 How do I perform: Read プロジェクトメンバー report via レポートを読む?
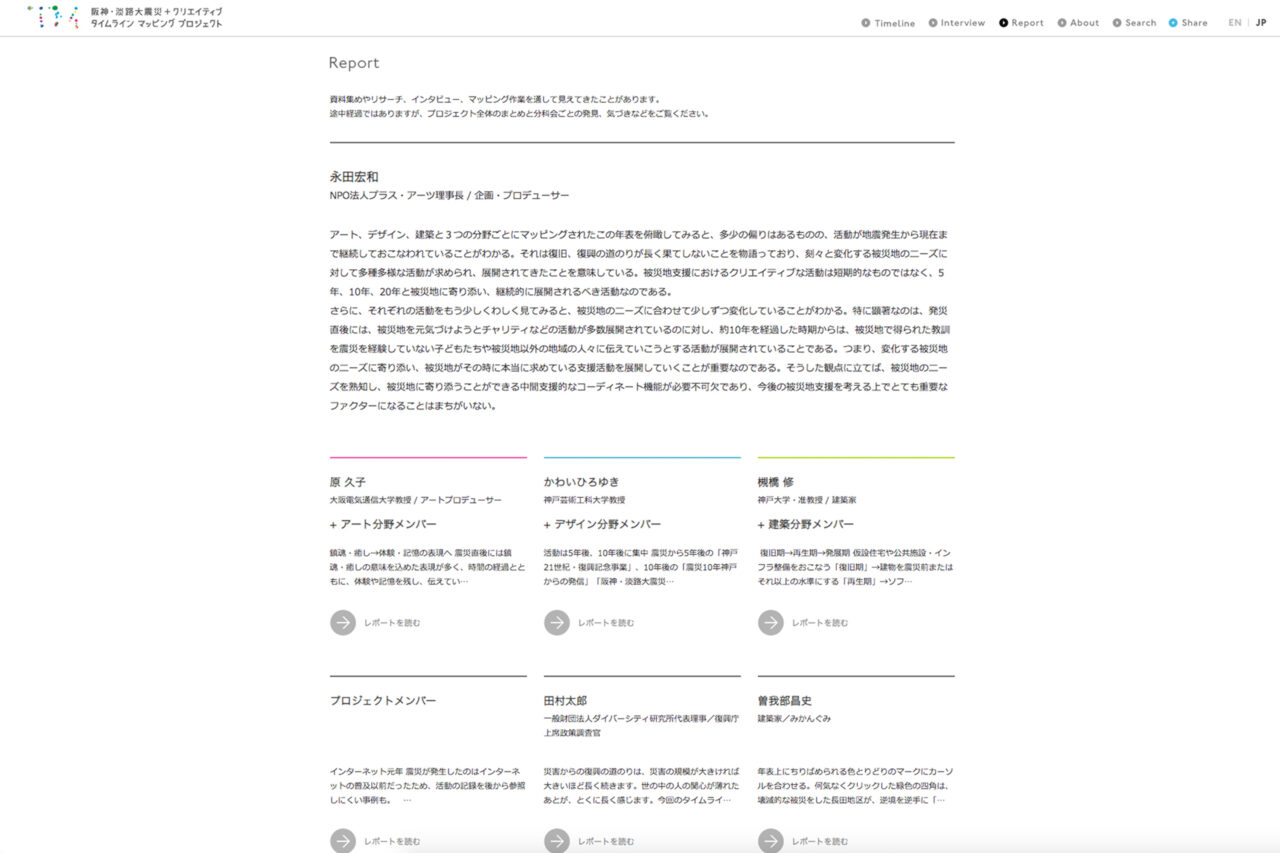392,842
